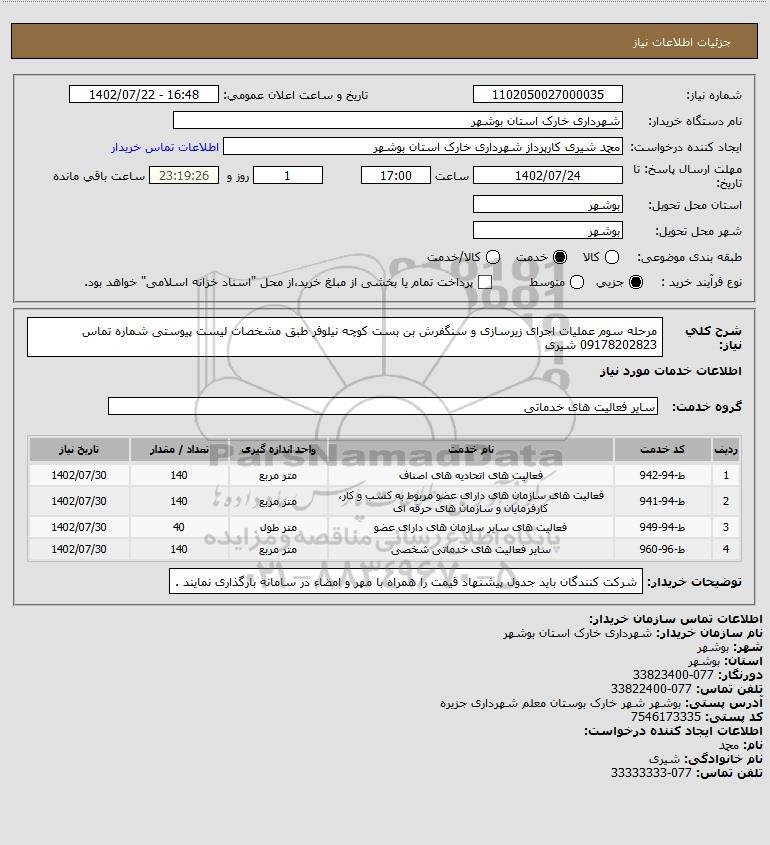Select the کالا radio button

click(612, 258)
